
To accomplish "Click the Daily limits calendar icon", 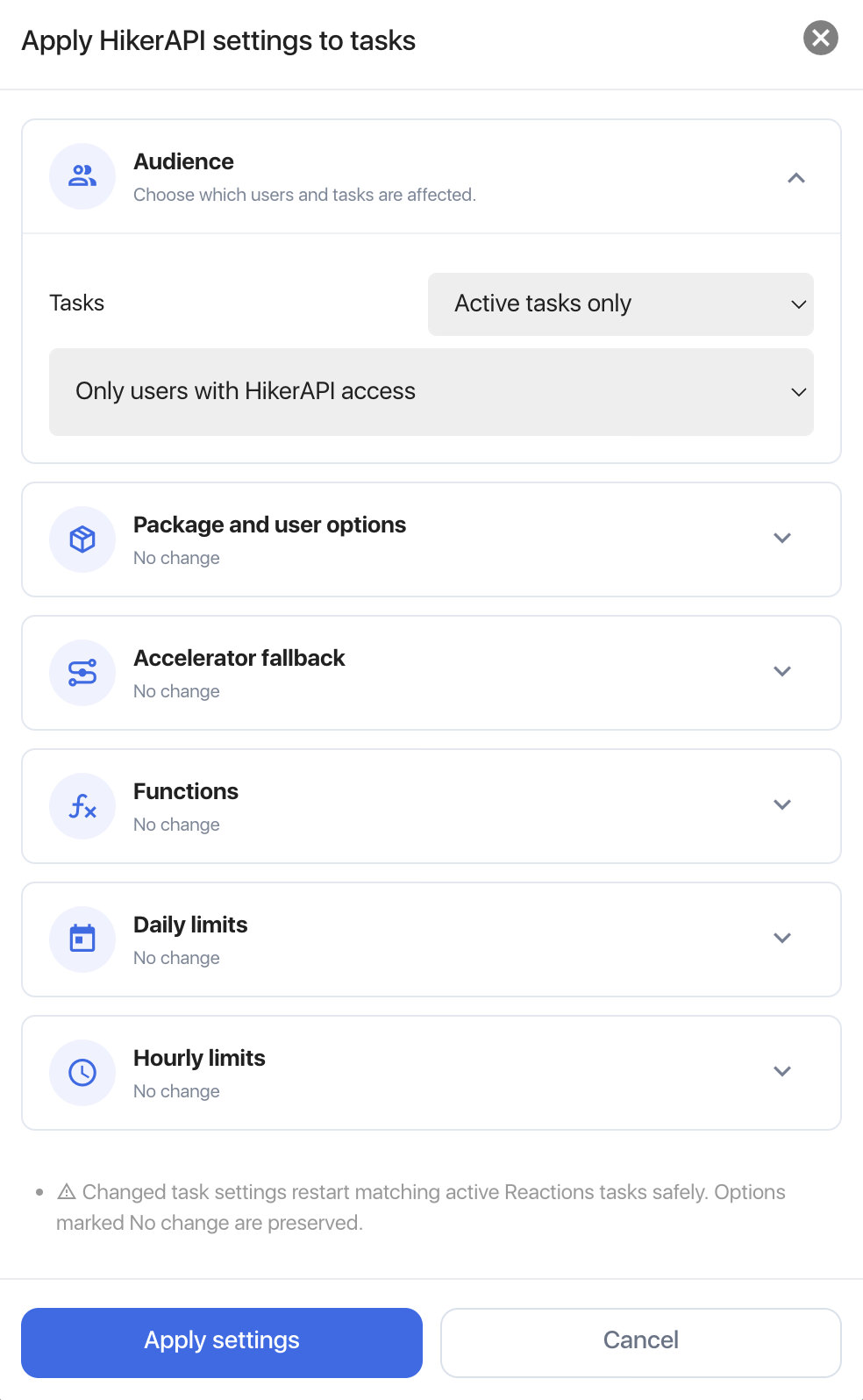I will pos(82,939).
